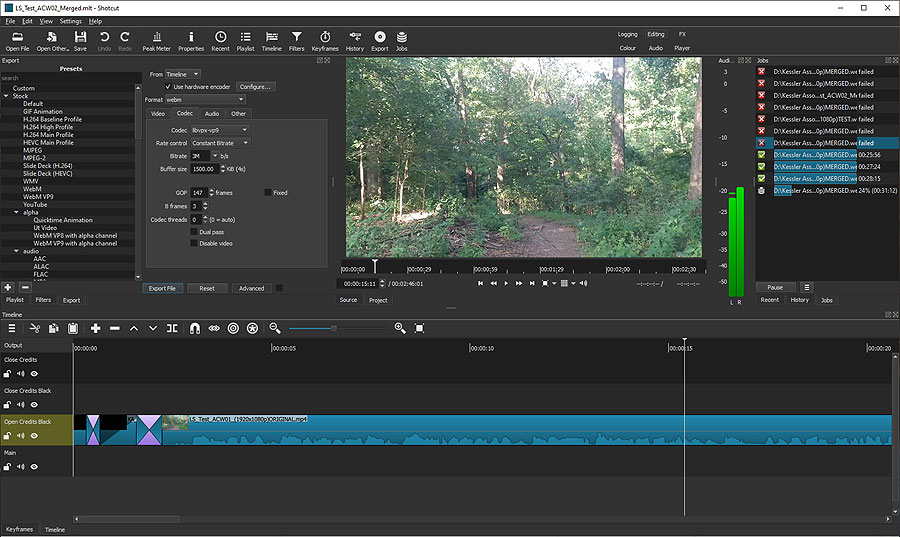Open the Rate control dropdown
Viewport: 900px width, 537px height.
coord(220,143)
